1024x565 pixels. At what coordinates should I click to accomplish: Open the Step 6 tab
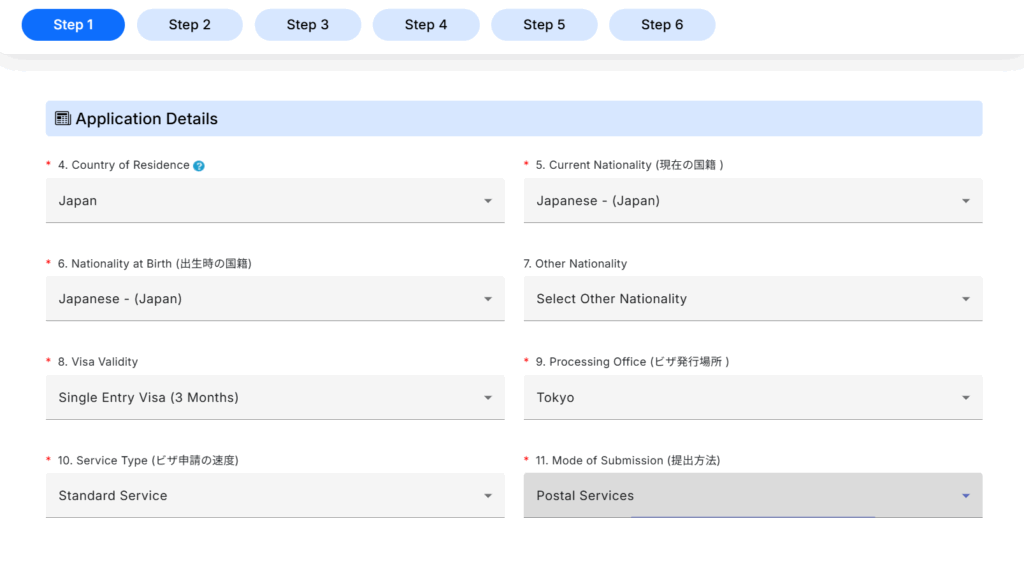click(662, 25)
